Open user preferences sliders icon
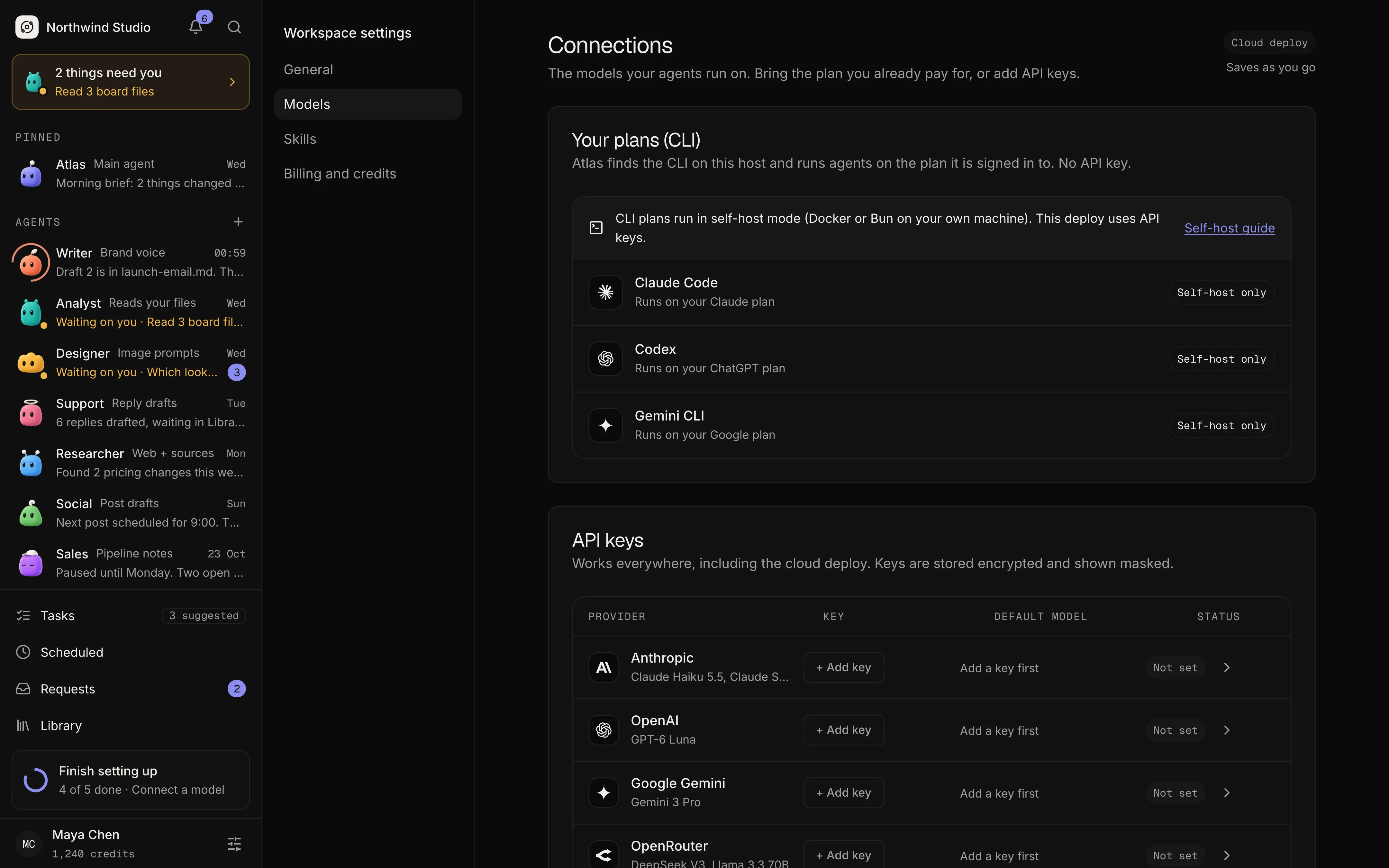The height and width of the screenshot is (868, 1389). click(234, 843)
